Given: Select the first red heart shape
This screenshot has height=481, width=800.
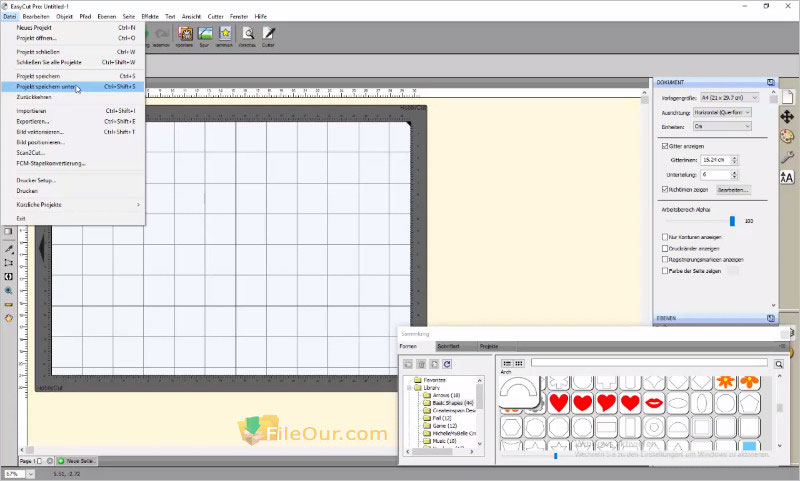Looking at the screenshot, I should 559,403.
